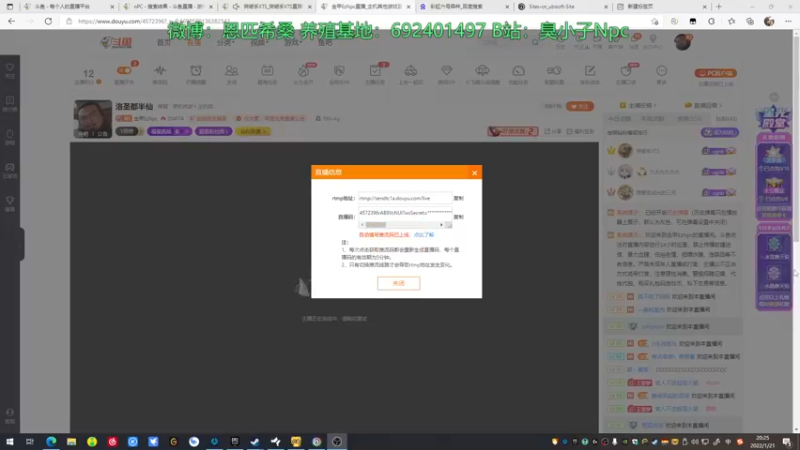The image size is (800, 450).
Task: Open the game controller icon
Action: pos(554,73)
